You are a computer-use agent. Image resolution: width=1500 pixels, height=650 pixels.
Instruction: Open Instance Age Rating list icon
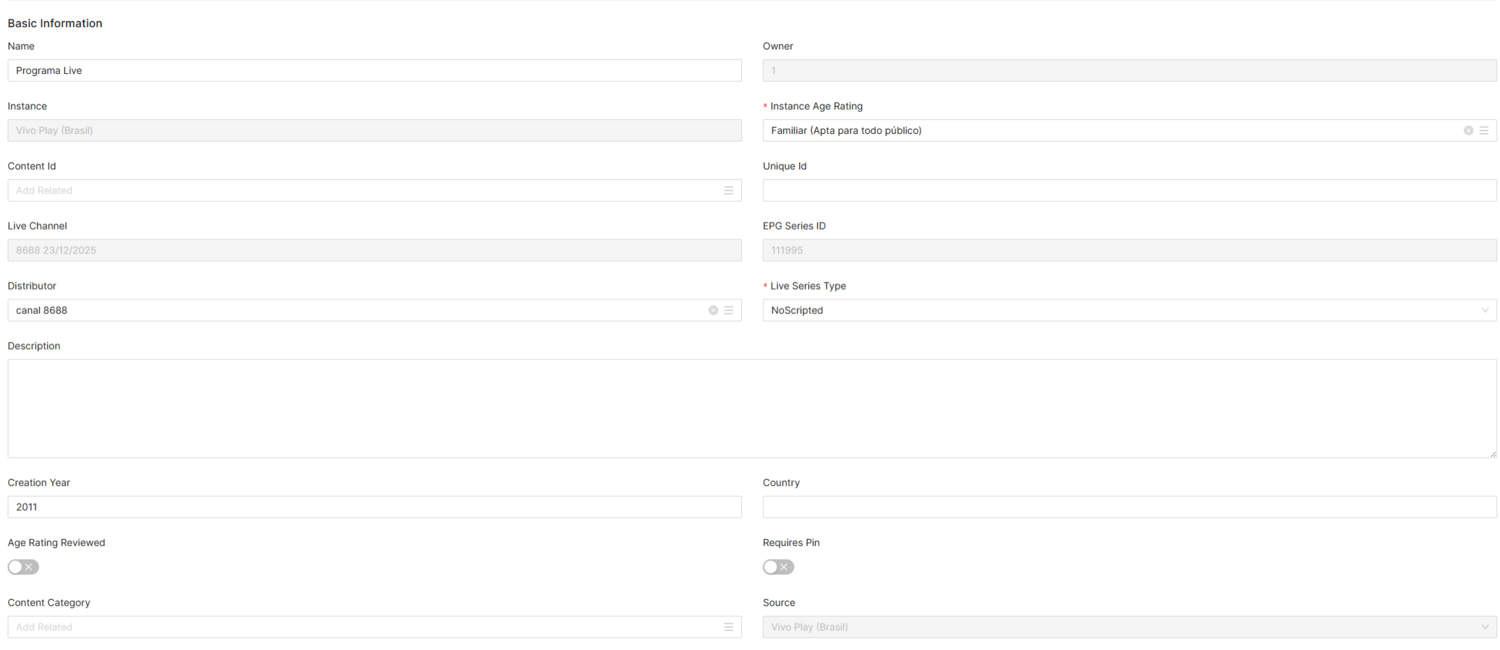point(1484,131)
